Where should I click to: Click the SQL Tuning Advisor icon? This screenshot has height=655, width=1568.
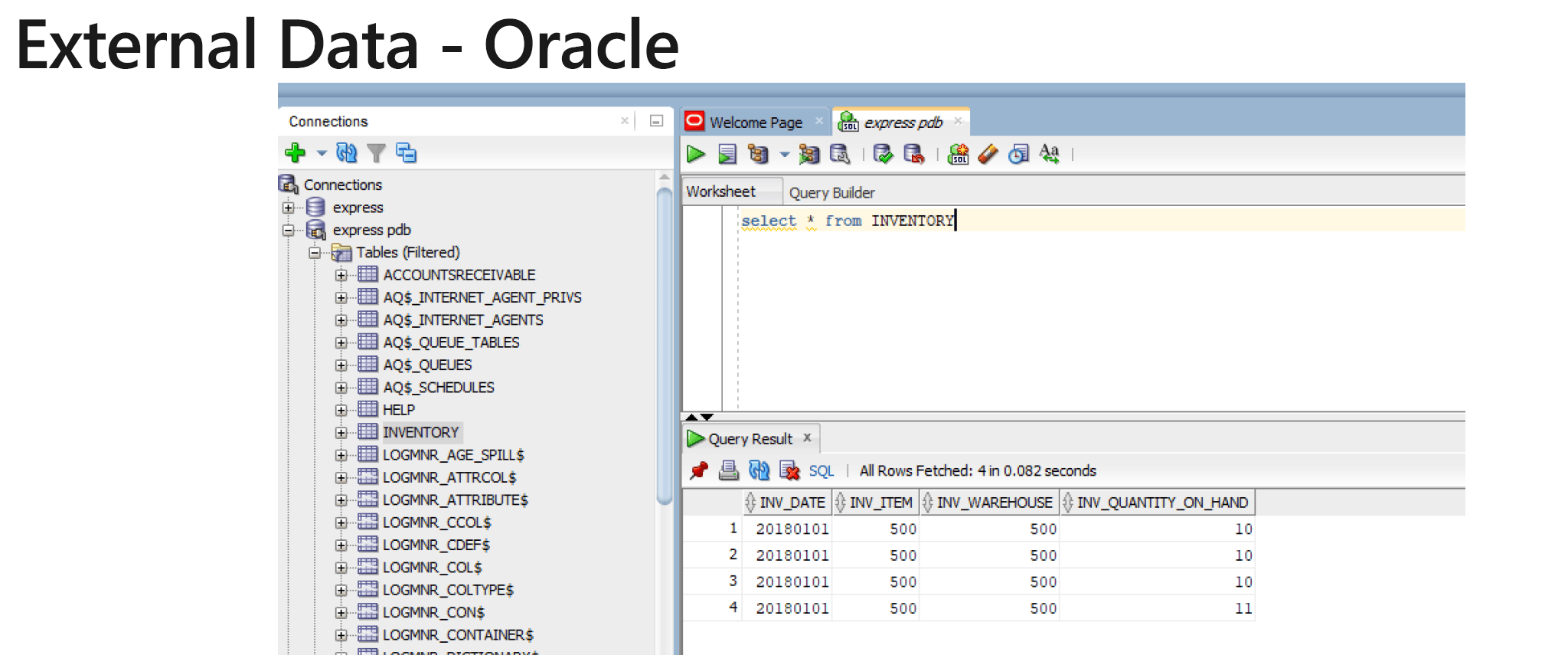840,154
